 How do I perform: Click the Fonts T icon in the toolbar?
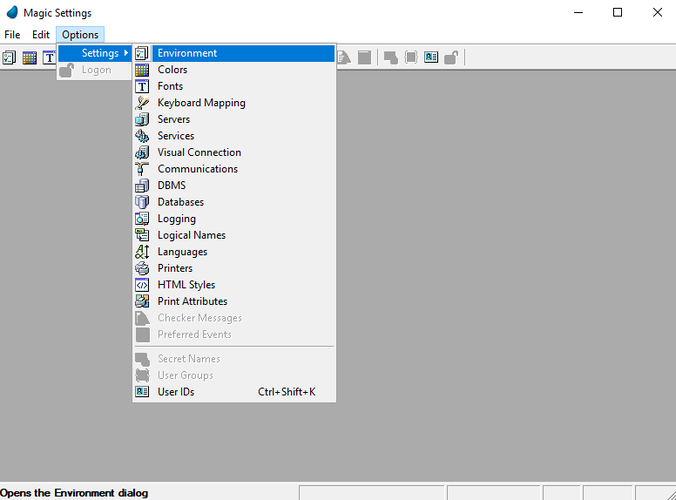49,57
